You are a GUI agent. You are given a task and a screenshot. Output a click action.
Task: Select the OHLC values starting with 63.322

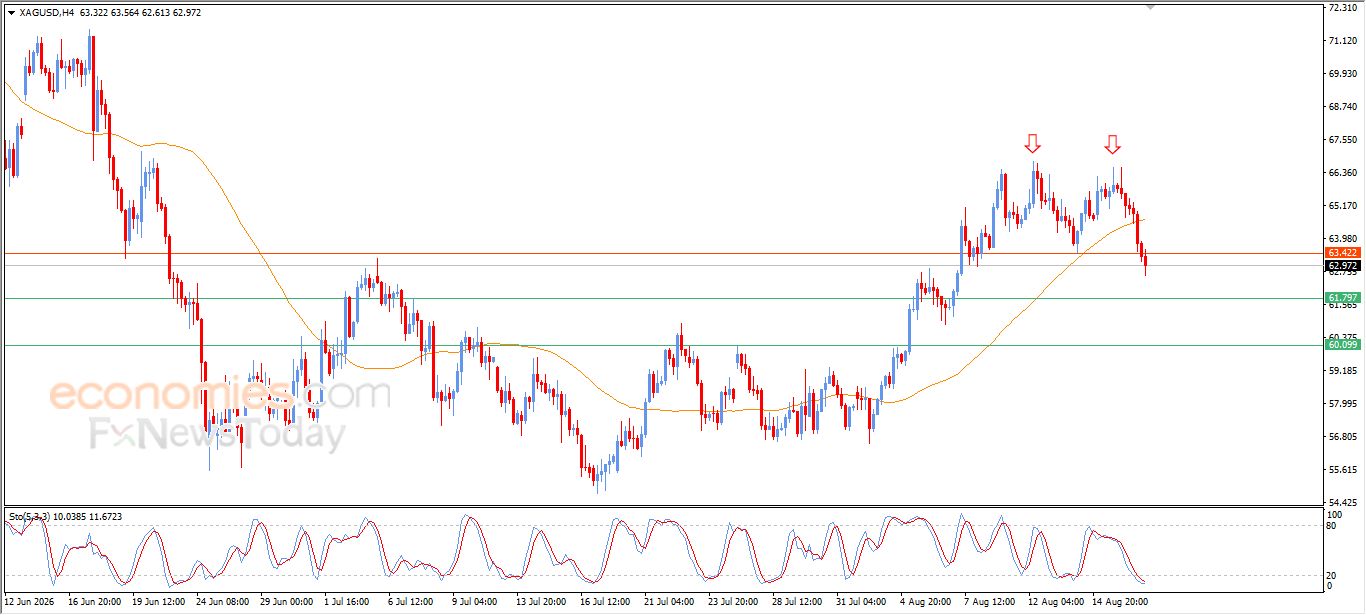pos(139,13)
